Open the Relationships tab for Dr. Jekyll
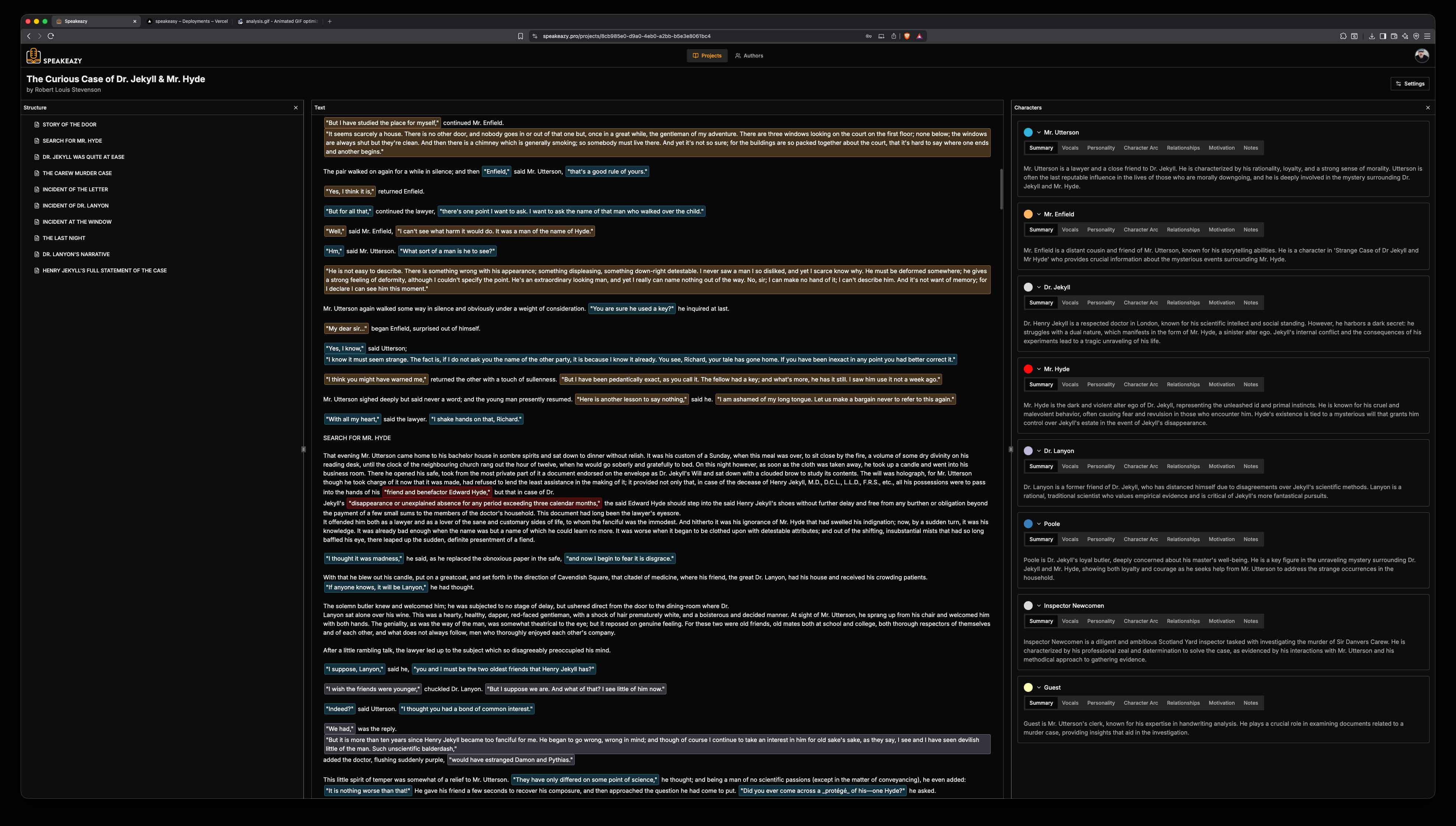 pos(1183,302)
